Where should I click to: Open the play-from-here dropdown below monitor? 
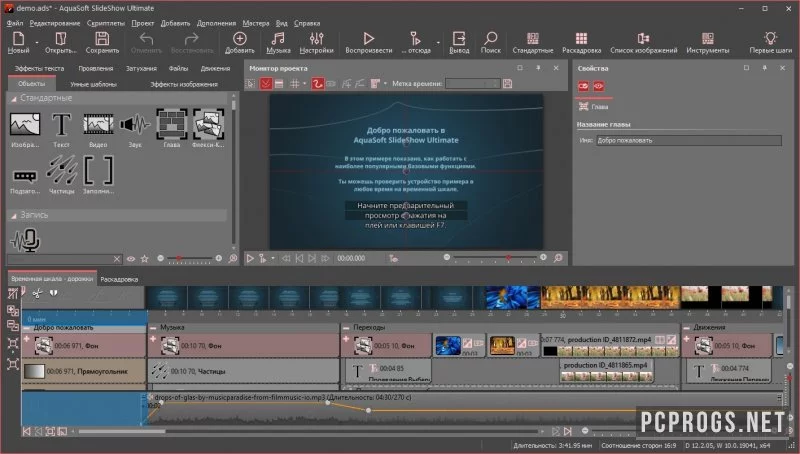click(273, 259)
